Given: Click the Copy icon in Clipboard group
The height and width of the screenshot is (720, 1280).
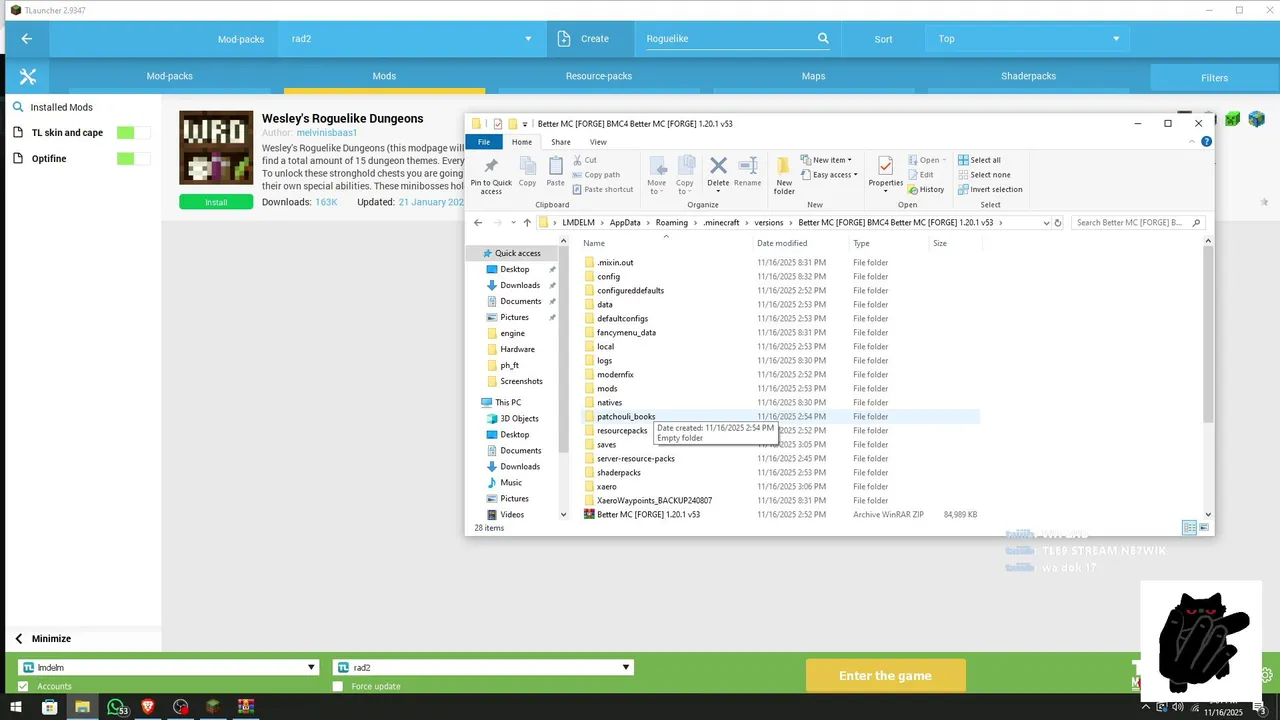Looking at the screenshot, I should 527,171.
